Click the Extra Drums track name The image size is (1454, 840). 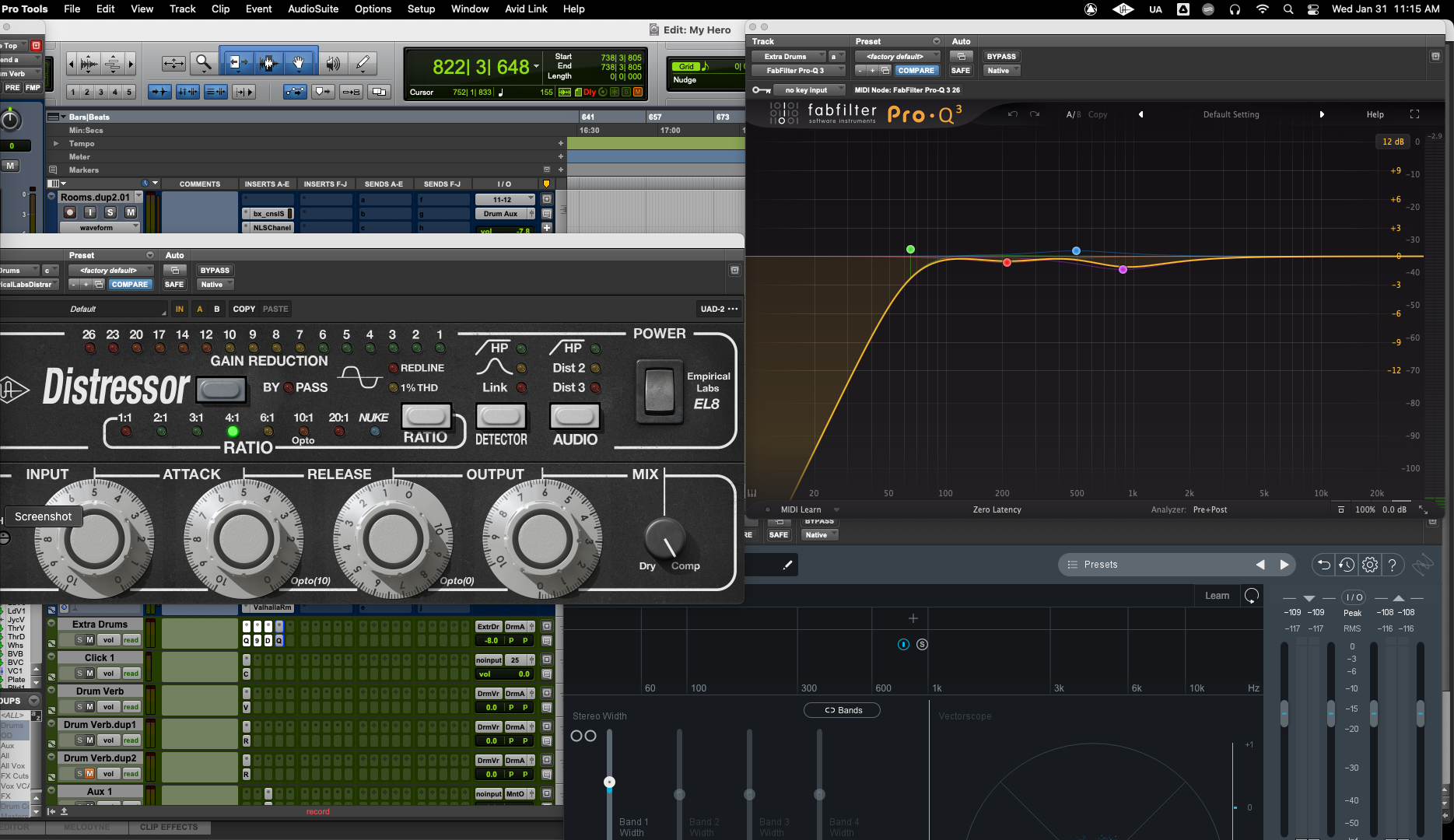click(x=100, y=625)
